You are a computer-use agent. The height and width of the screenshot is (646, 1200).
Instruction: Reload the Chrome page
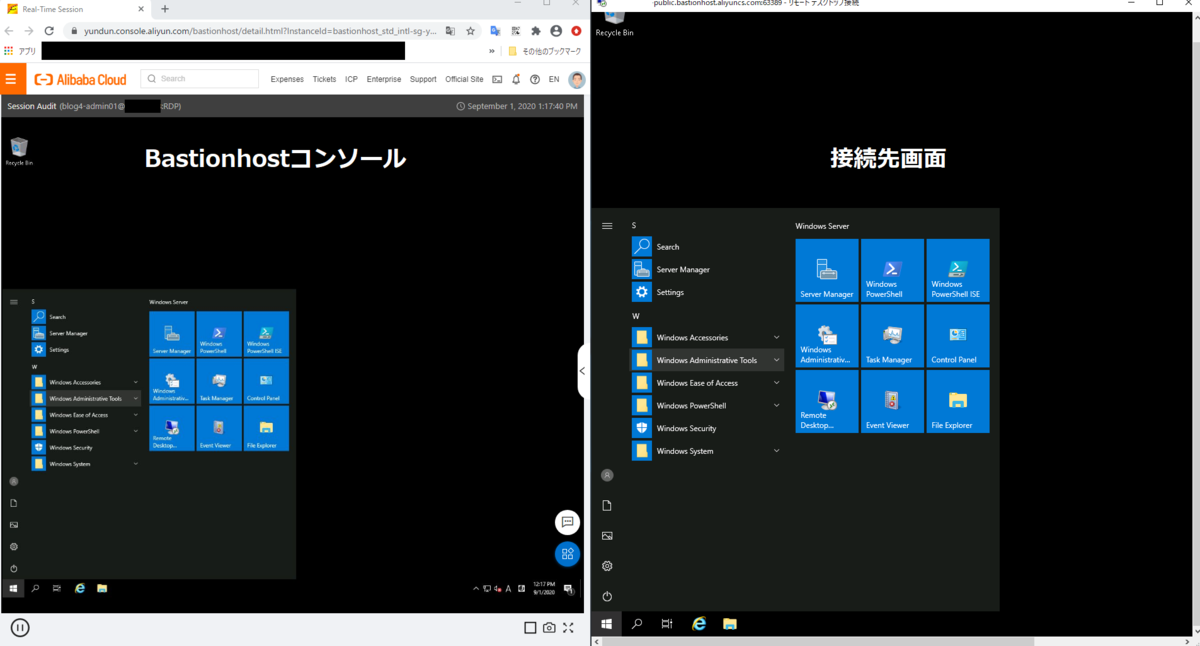coord(49,31)
